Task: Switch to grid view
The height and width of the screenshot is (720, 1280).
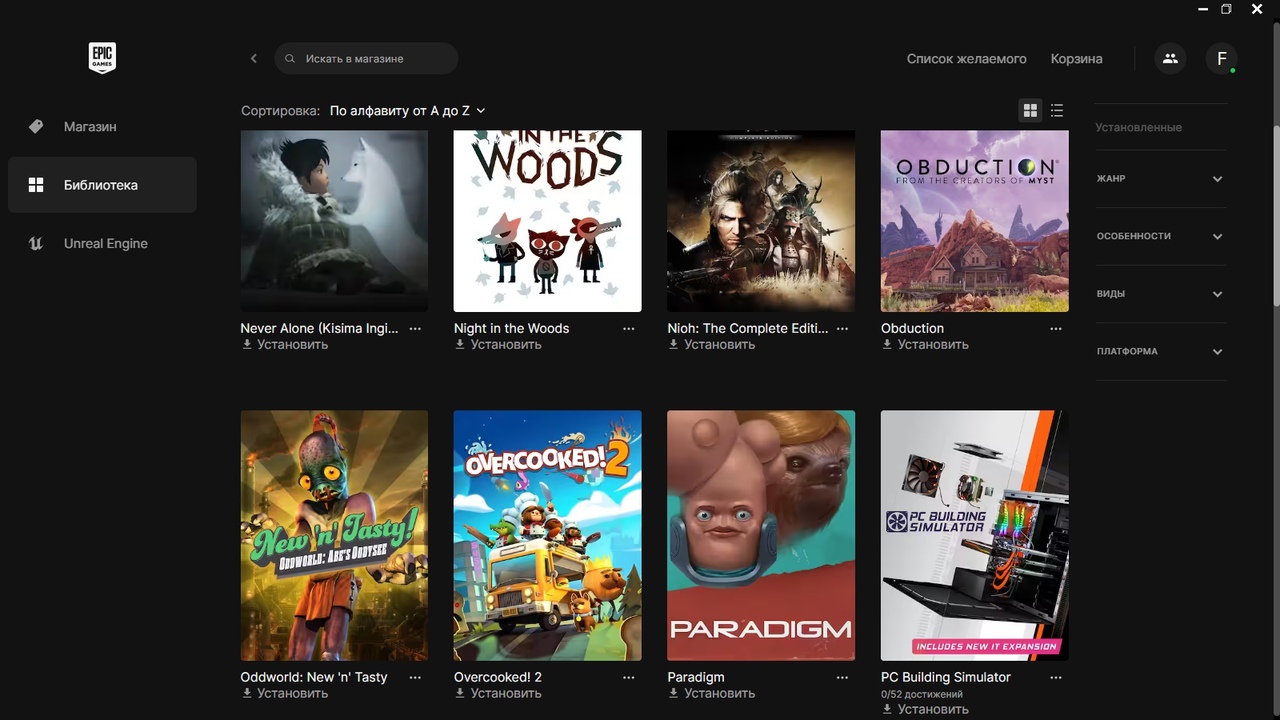Action: [x=1030, y=110]
